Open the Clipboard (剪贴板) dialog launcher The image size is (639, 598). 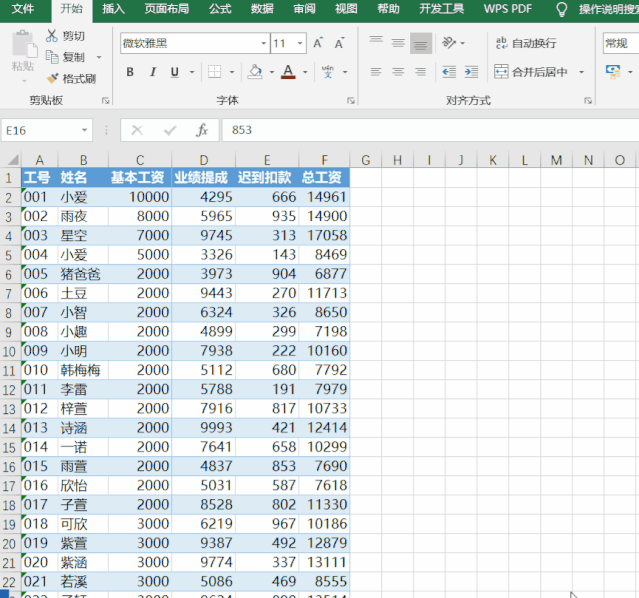pos(106,101)
